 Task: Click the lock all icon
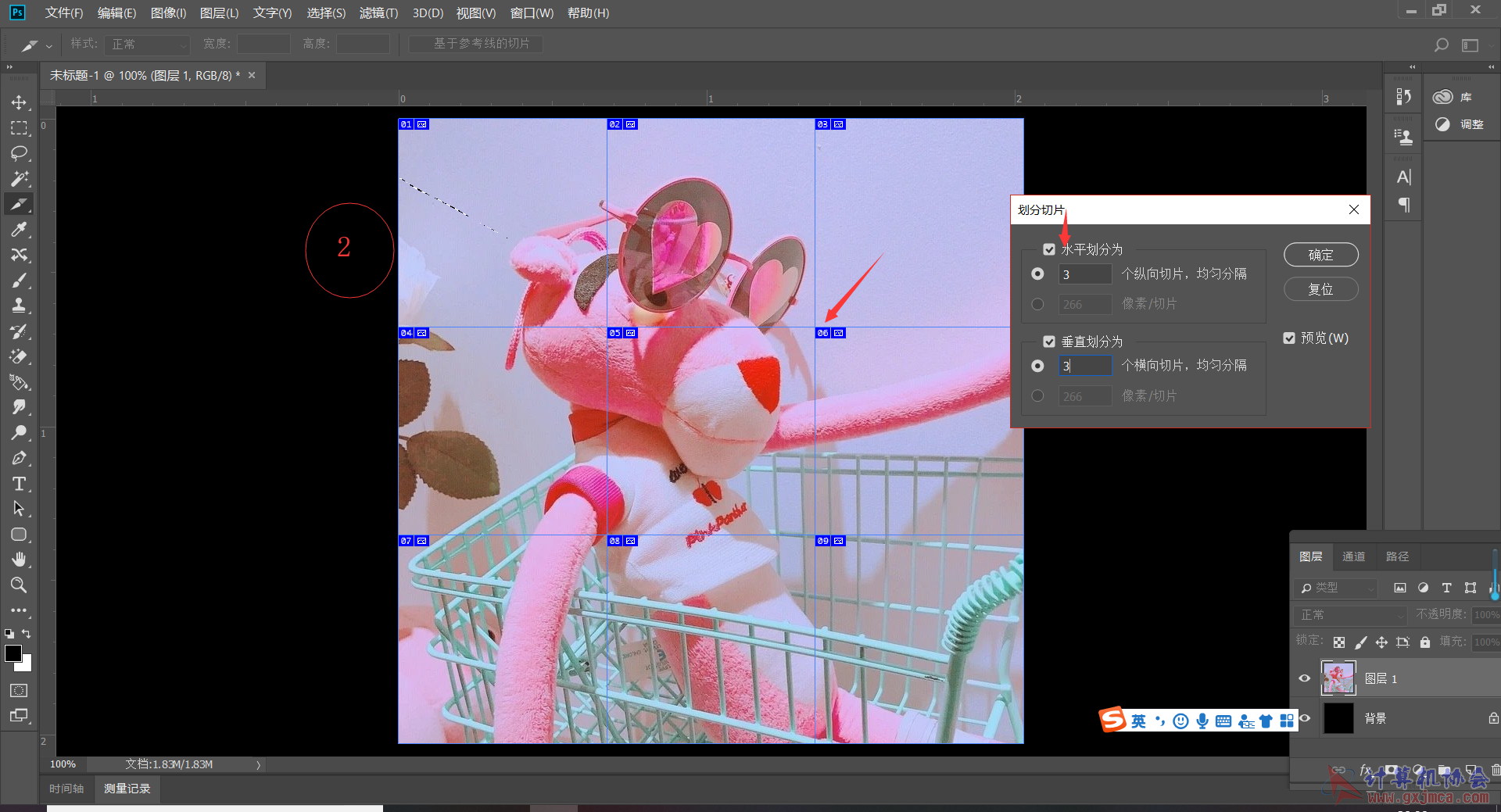(x=1425, y=642)
